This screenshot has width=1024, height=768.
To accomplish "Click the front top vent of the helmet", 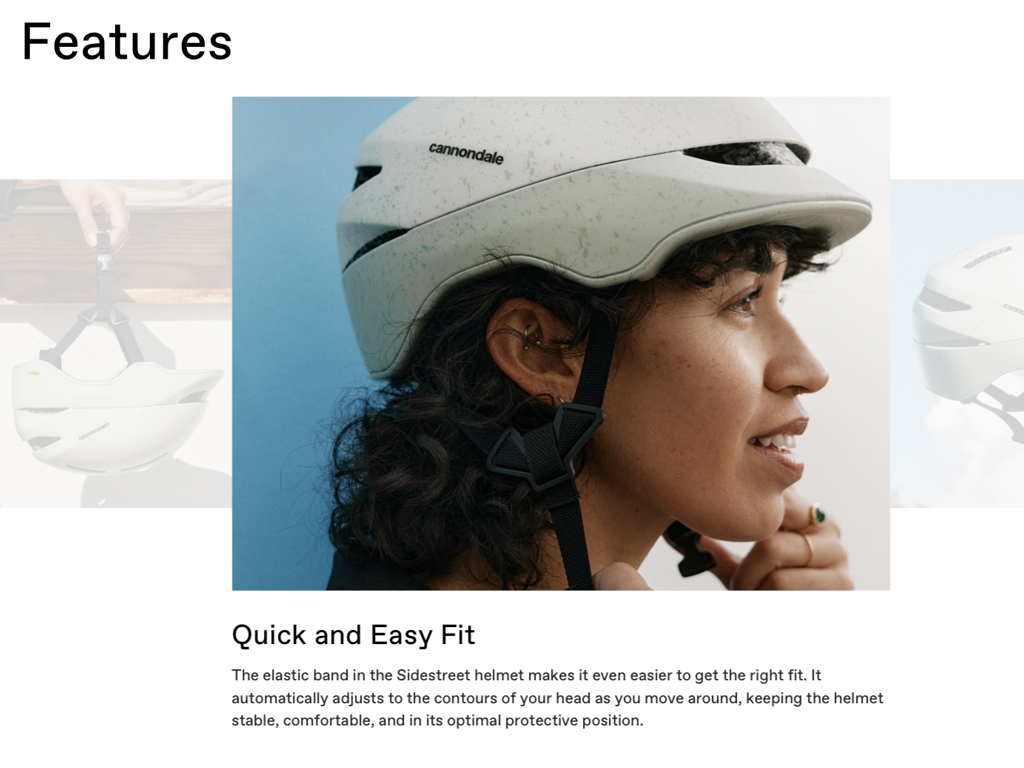I will pos(746,154).
